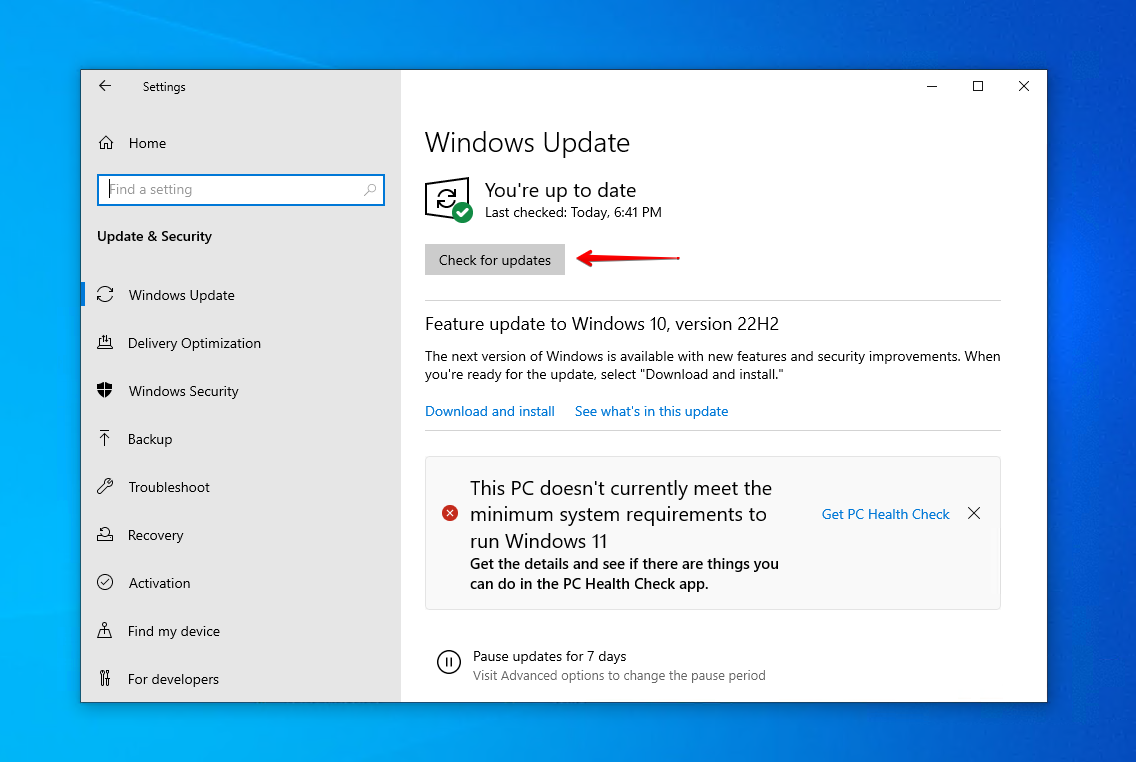Viewport: 1136px width, 762px height.
Task: Click the update status icon with green check
Action: tap(448, 200)
